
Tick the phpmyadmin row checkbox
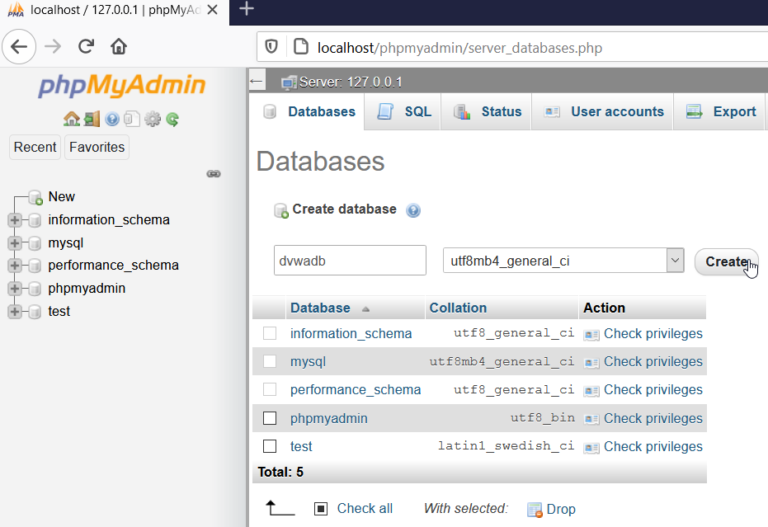[270, 418]
